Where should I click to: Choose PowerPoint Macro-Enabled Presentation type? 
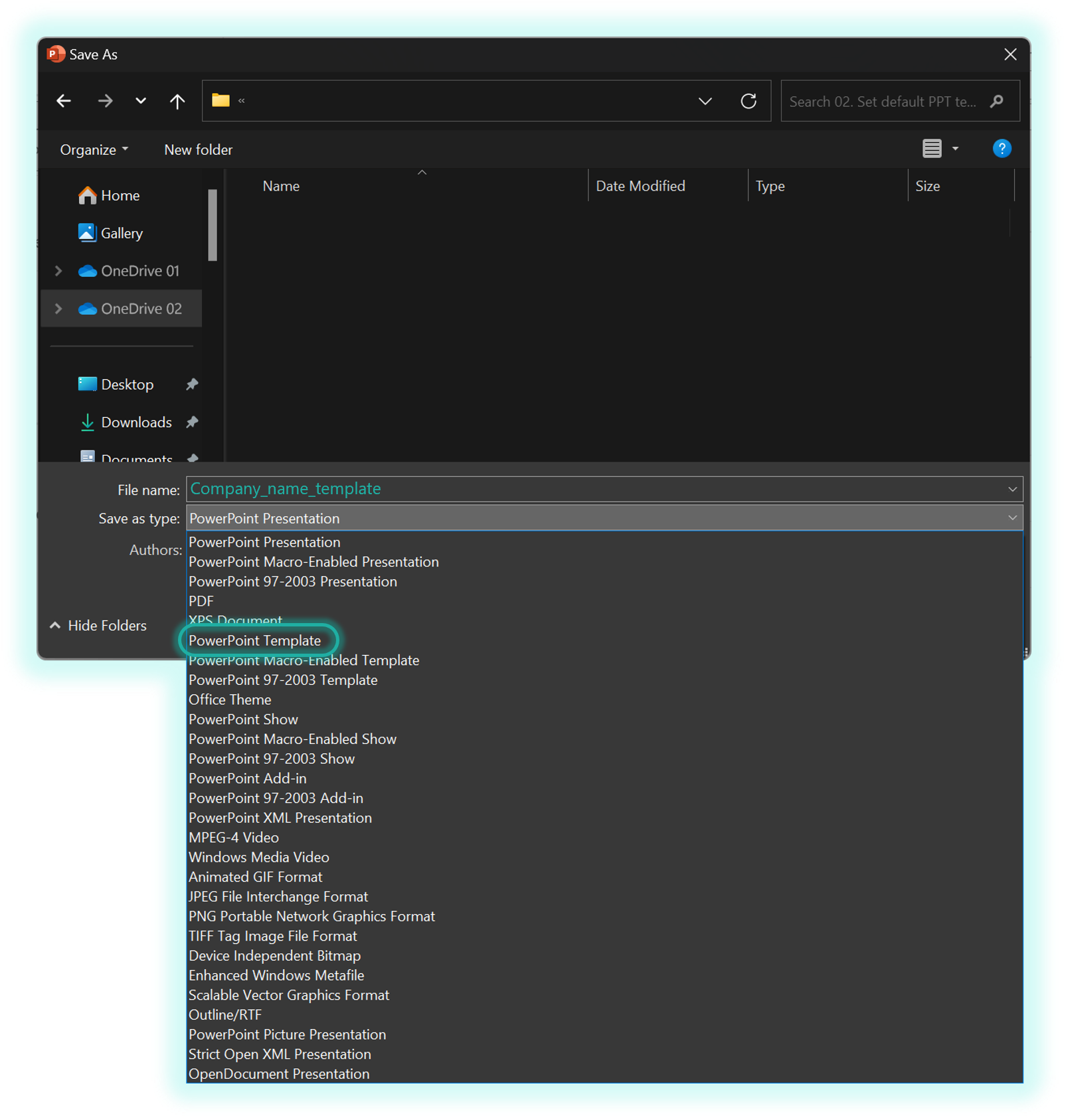(x=604, y=562)
